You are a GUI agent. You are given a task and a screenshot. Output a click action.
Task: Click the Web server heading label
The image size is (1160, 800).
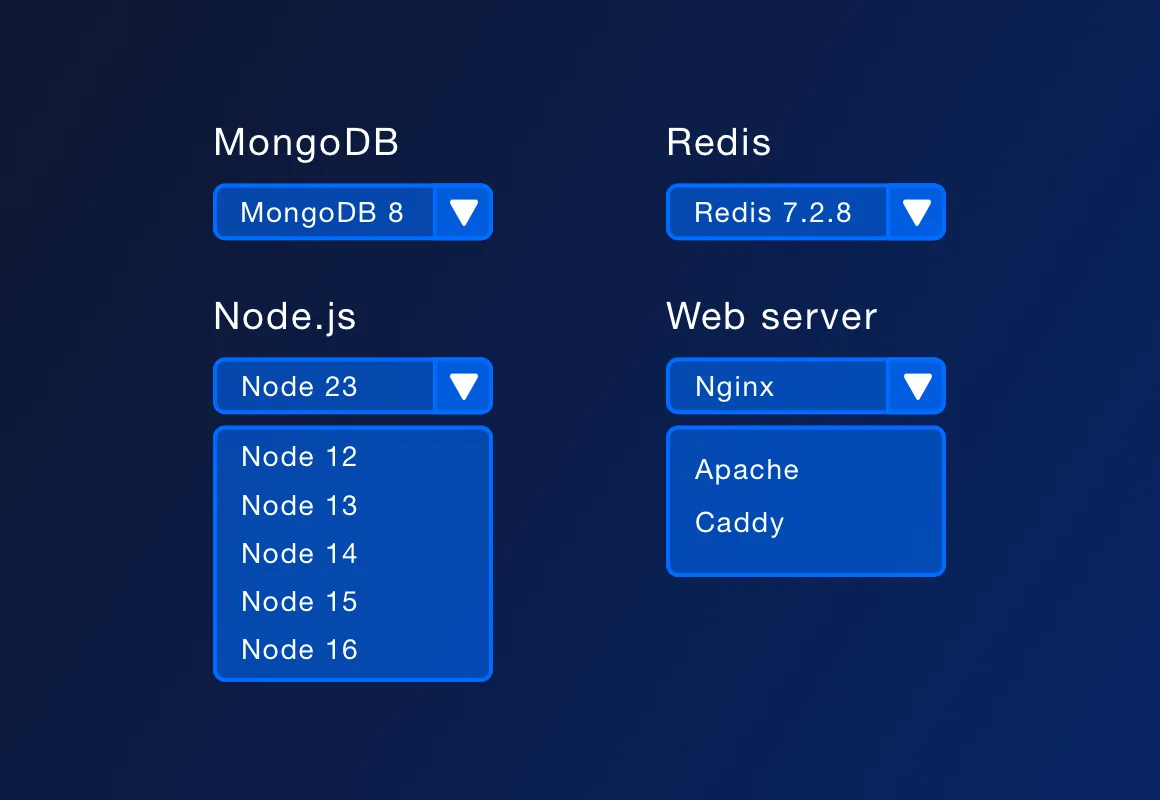pyautogui.click(x=772, y=317)
